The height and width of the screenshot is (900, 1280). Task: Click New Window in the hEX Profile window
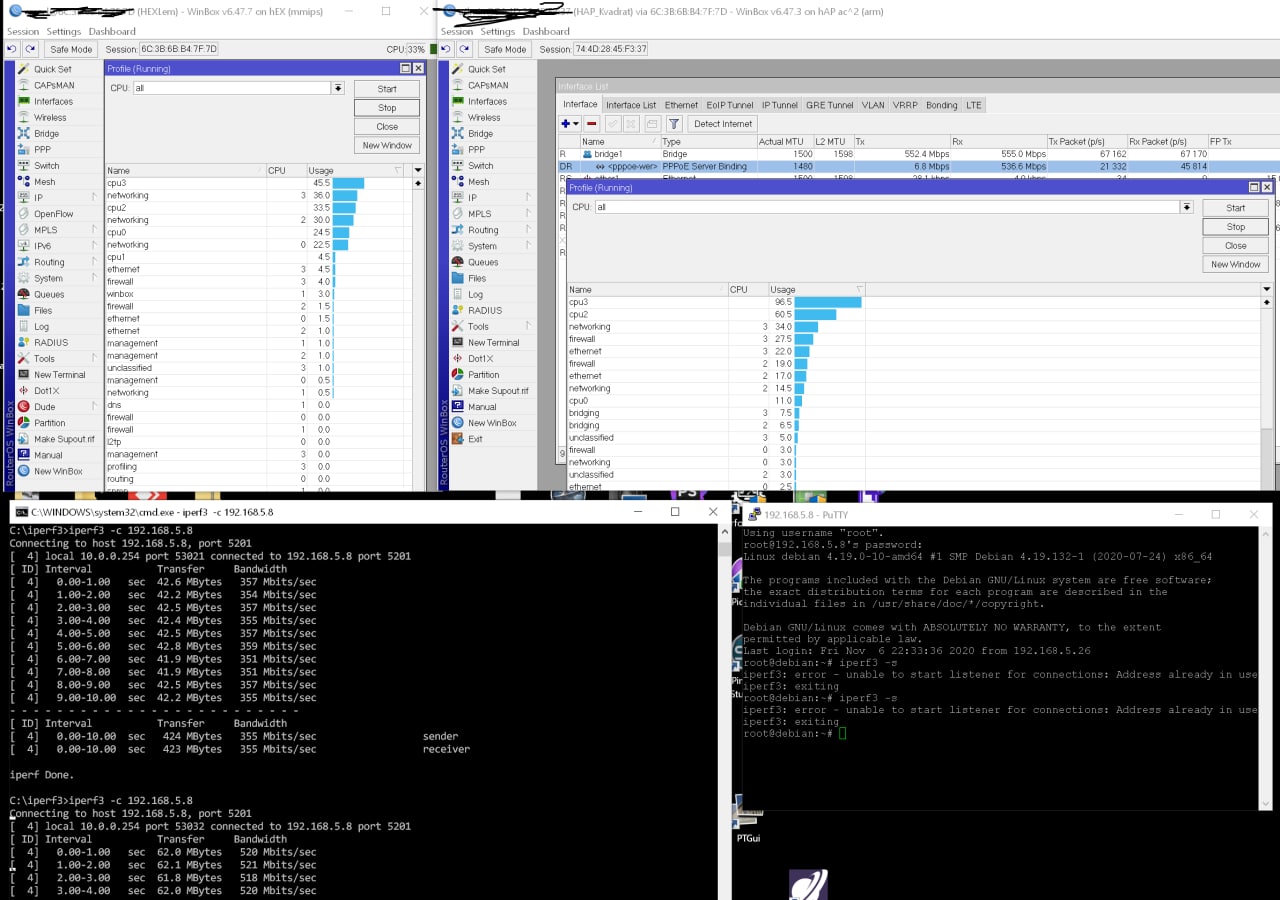click(387, 146)
